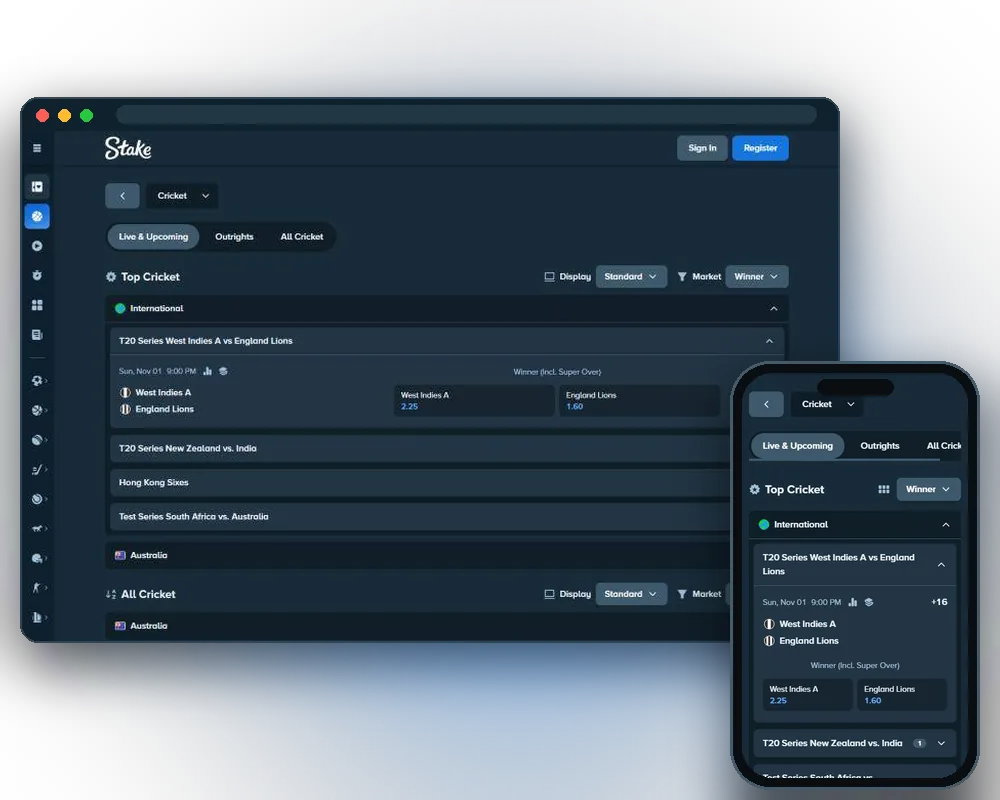Select the football helmet sport icon
Screen dimensions: 1000x800
click(x=37, y=558)
